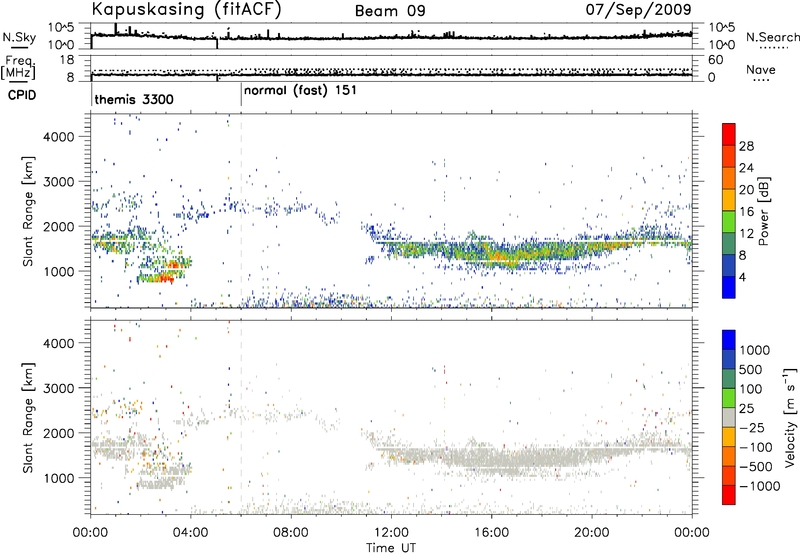This screenshot has width=800, height=554.
Task: Click the dark blue top of the velocity colorbar
Action: click(x=729, y=340)
